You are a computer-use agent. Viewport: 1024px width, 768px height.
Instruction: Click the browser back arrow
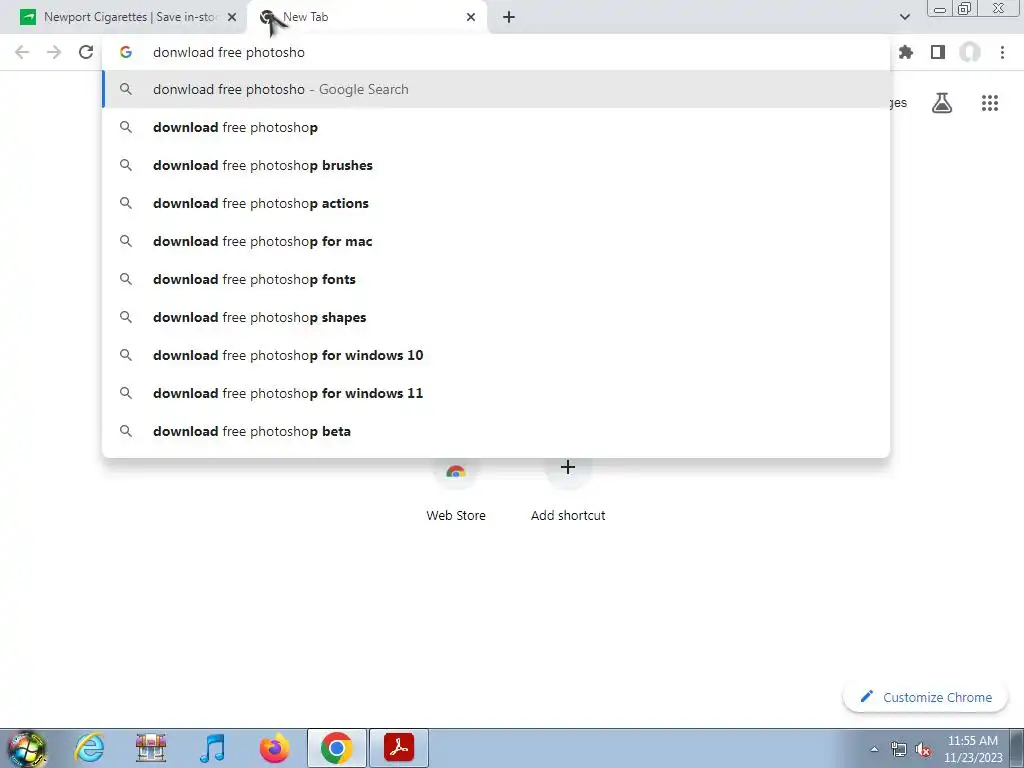tap(22, 52)
